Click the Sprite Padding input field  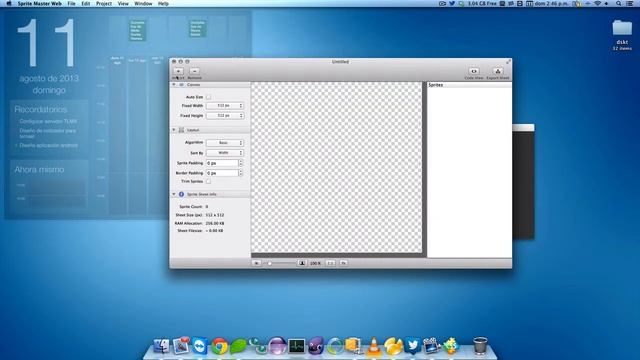pos(222,163)
